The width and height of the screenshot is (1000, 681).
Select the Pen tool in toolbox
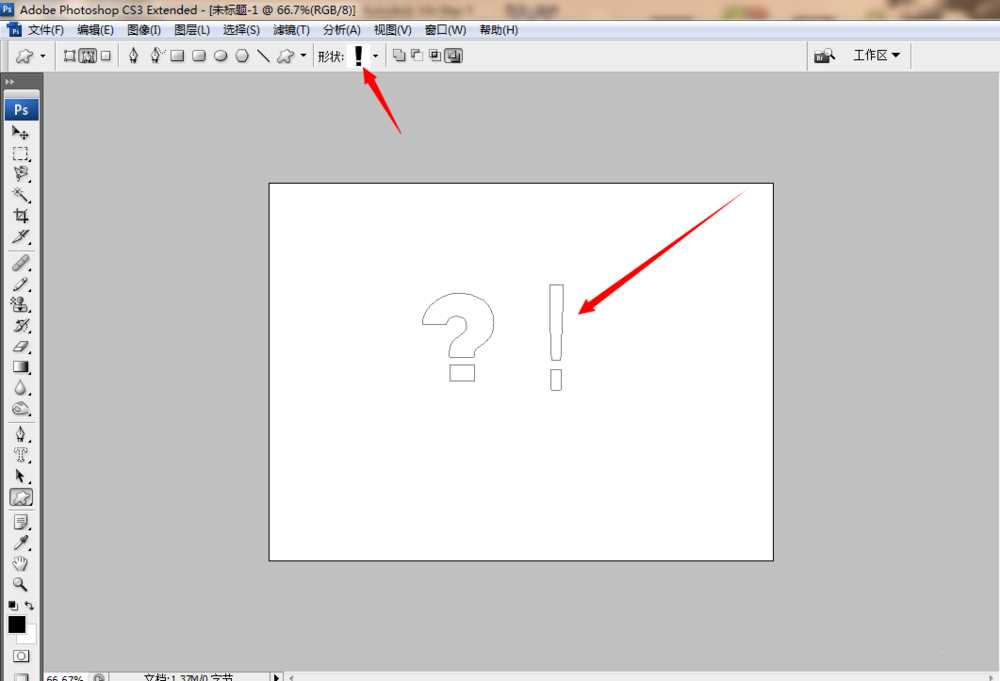[20, 433]
